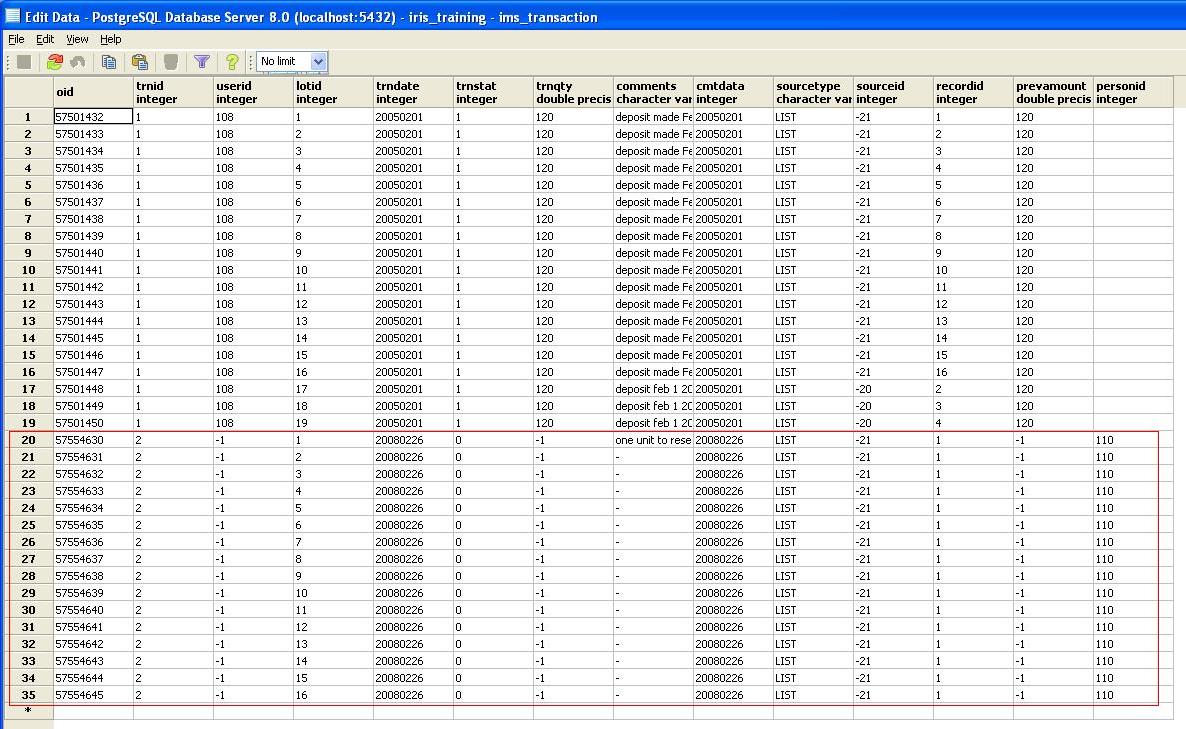
Task: Click recordid cell 14 in row 14
Action: pyautogui.click(x=974, y=338)
